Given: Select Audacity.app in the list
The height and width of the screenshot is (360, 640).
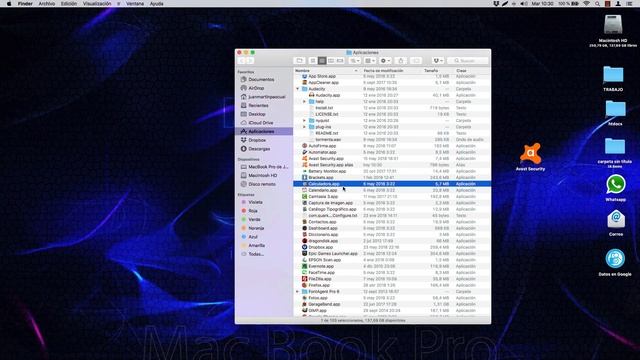Looking at the screenshot, I should click(x=392, y=95).
